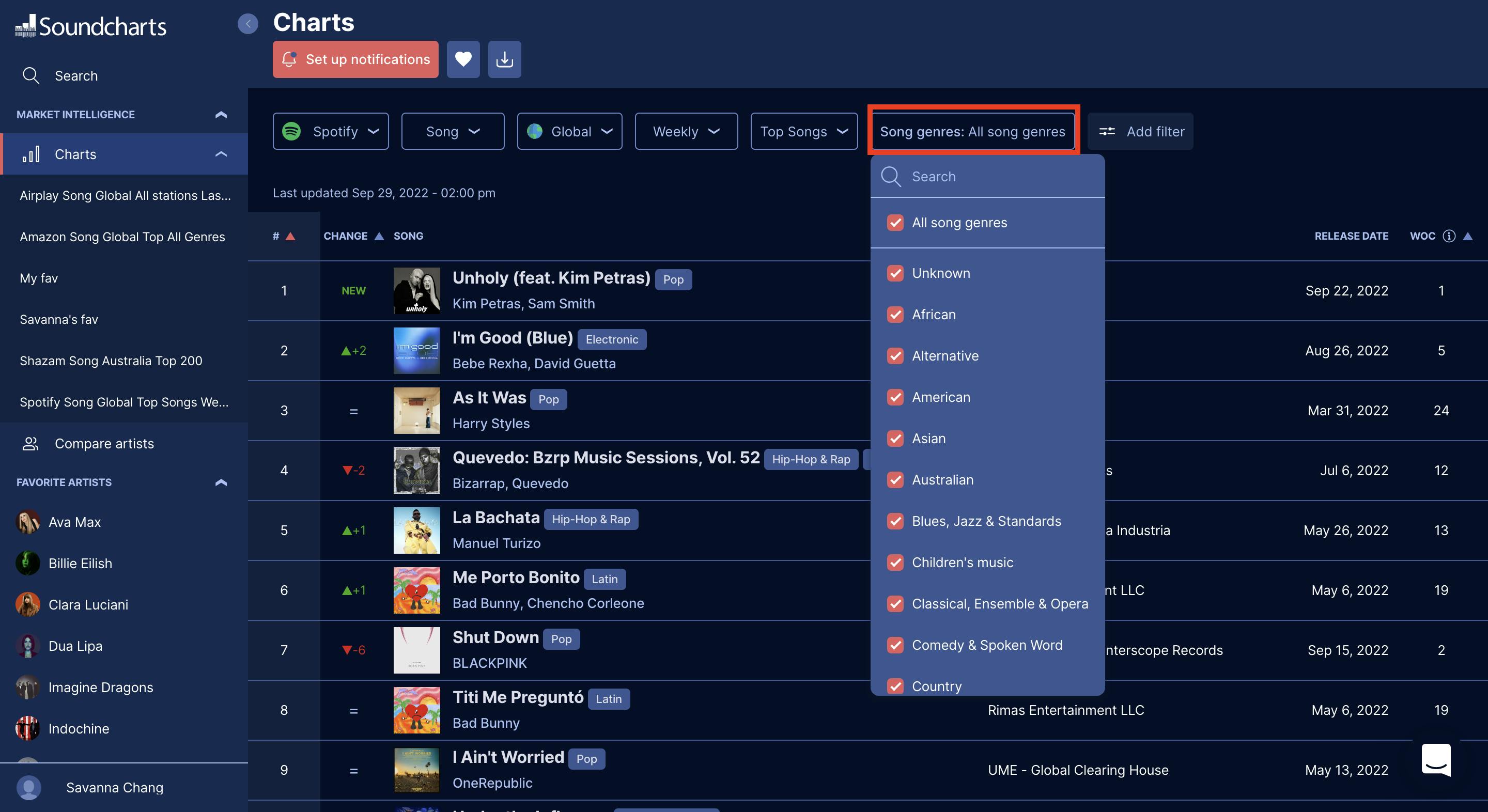Open Shazam Song Australia Top 200 chart
Screen dimensions: 1488x812
tap(111, 361)
